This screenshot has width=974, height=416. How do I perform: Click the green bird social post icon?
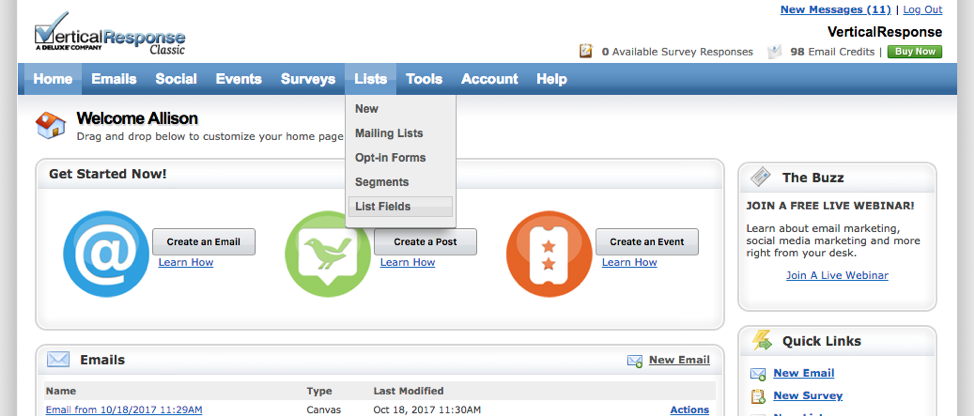328,254
